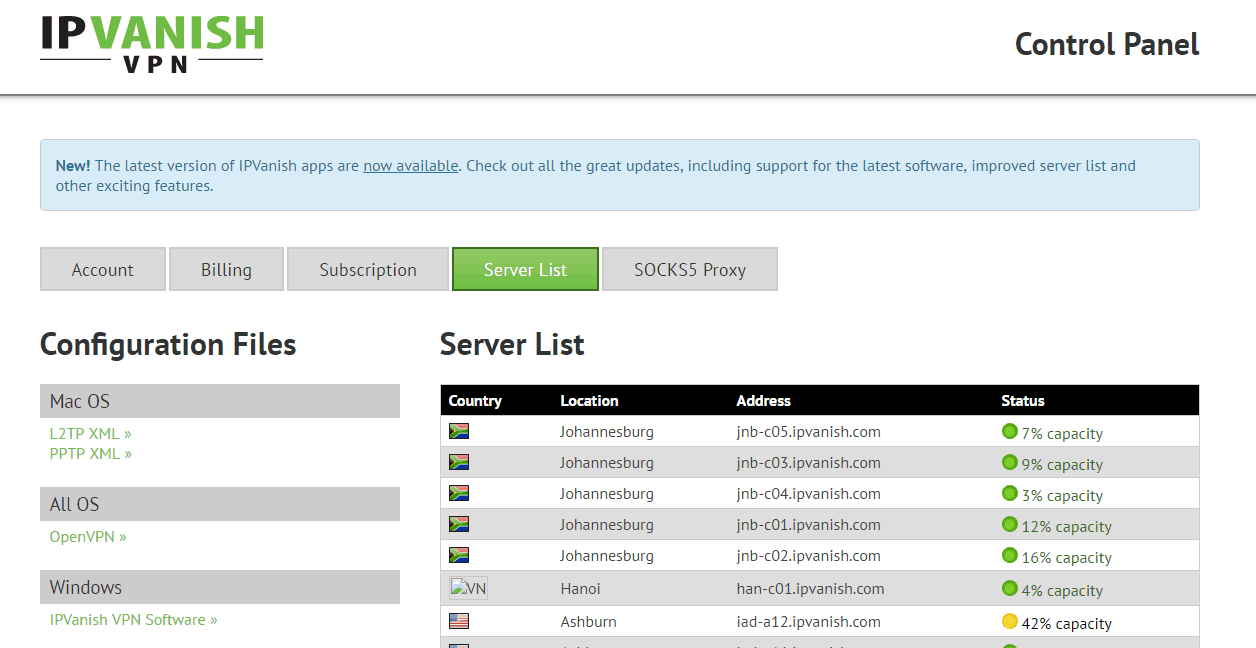Select the address jnb-c04.ipvanish.com
The width and height of the screenshot is (1256, 648).
(809, 494)
